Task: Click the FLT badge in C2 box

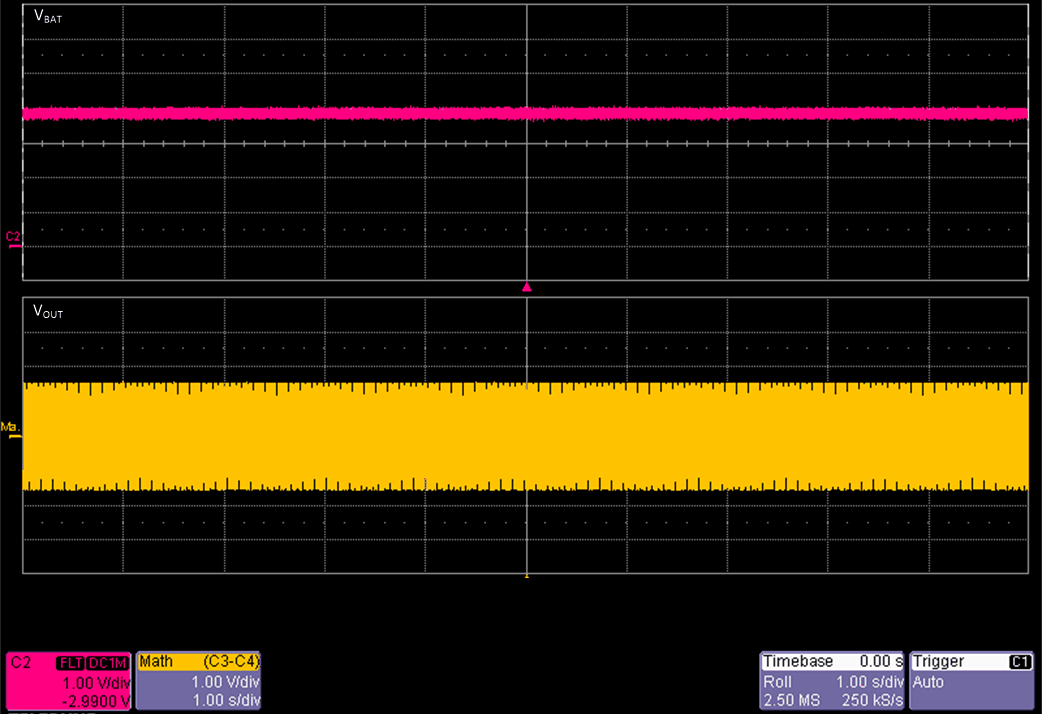Action: pos(70,662)
